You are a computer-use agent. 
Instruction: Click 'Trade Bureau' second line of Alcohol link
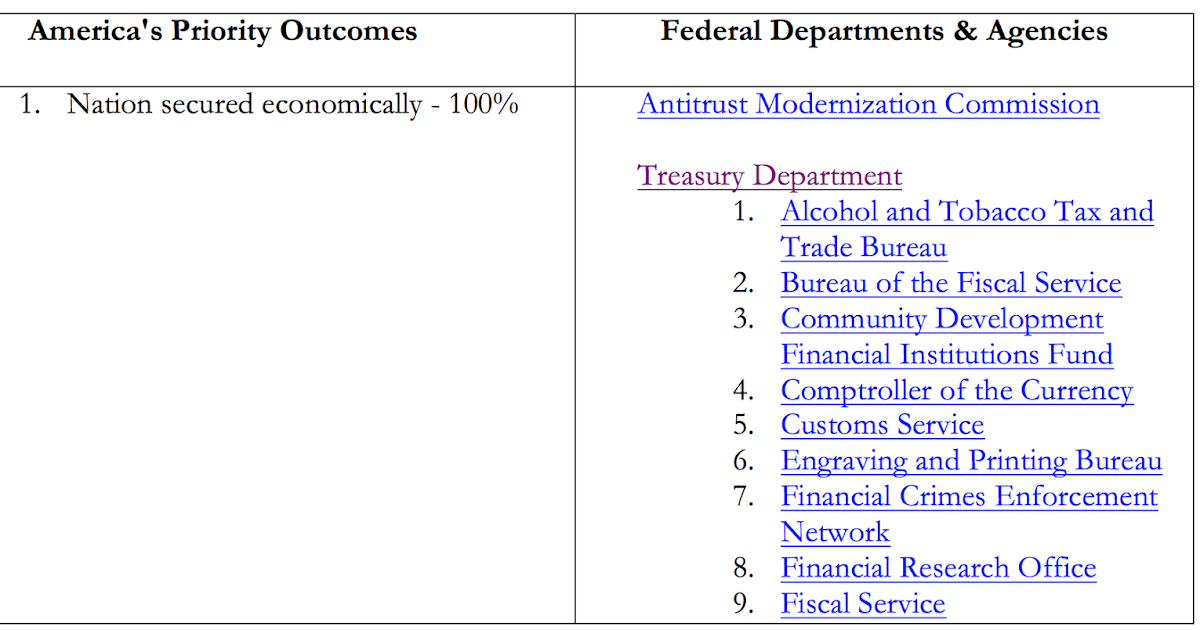[x=864, y=247]
